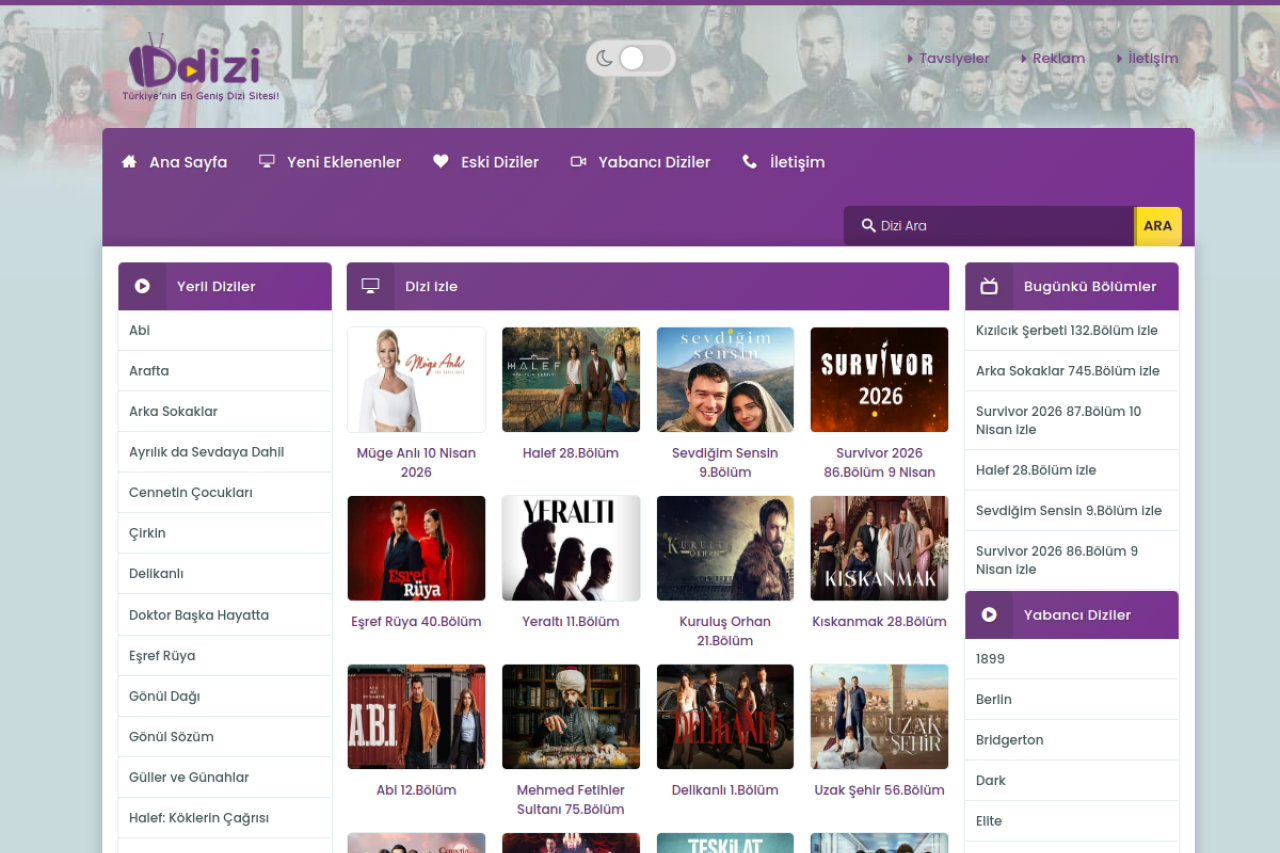Click the phone icon beside İletişim
Screen dimensions: 1280x853
tap(750, 161)
